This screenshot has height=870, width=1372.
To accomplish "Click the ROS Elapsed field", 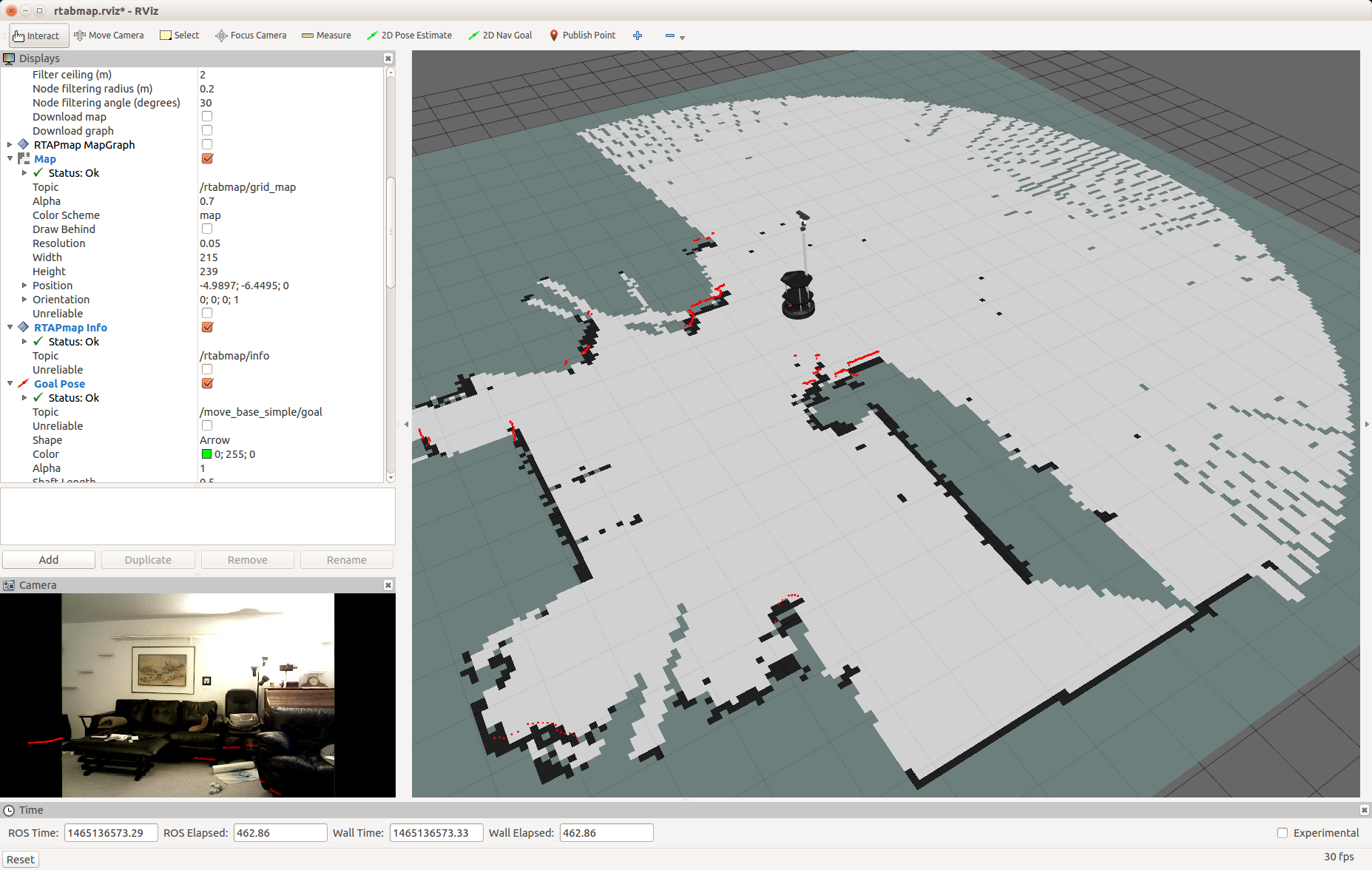I will (280, 833).
